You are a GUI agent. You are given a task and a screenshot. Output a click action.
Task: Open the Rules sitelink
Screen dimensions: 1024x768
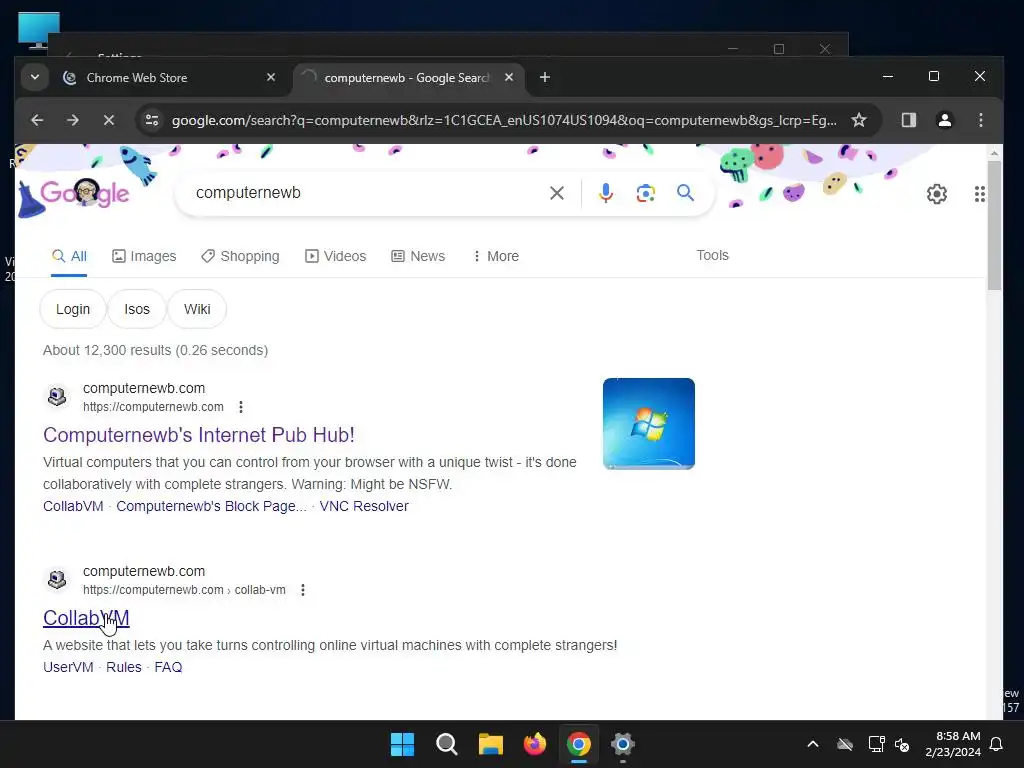click(x=123, y=667)
